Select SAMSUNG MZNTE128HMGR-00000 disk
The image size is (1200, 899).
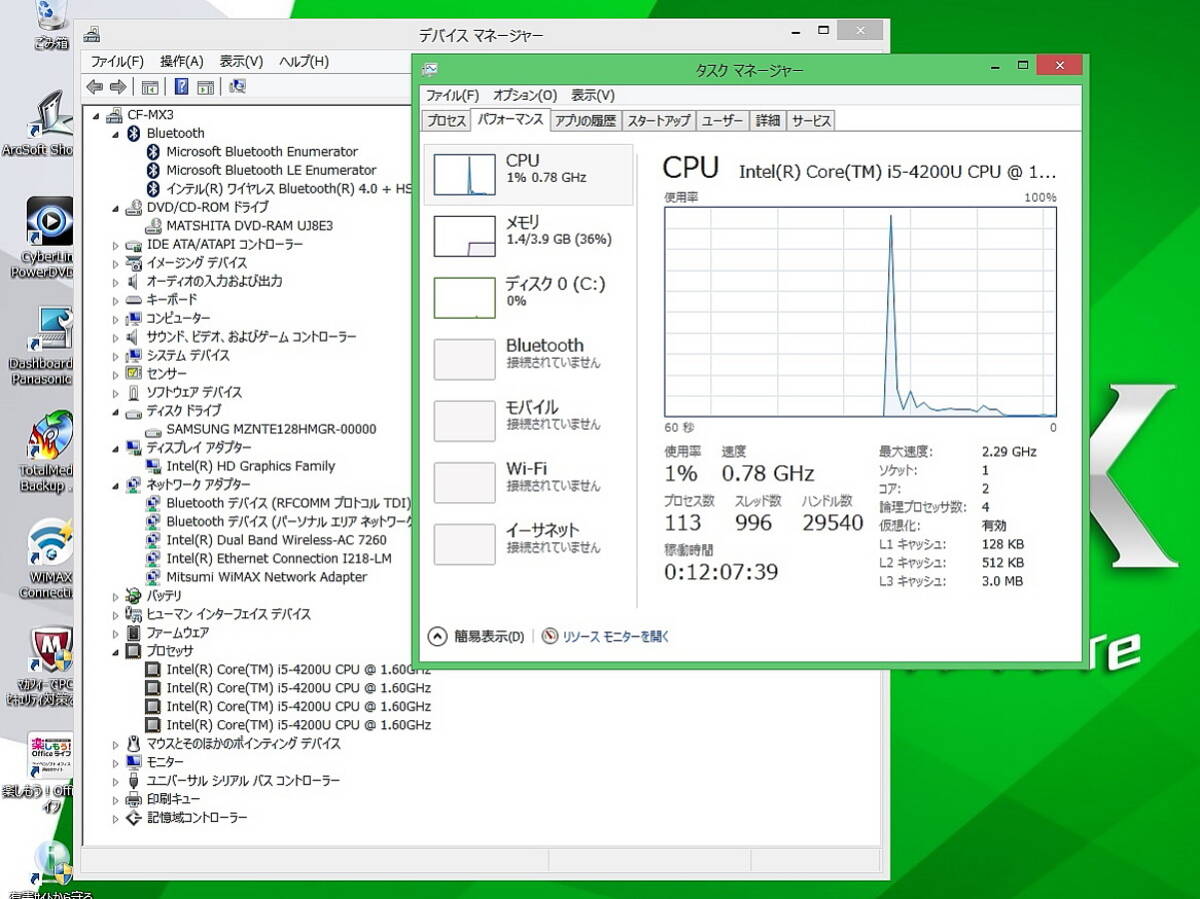coord(271,429)
